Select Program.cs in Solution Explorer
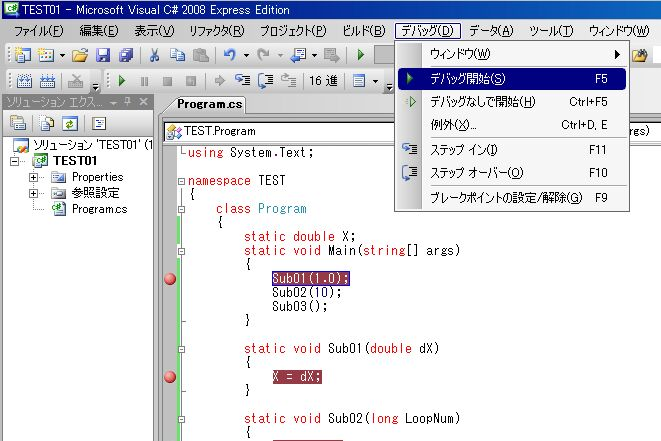661x441 pixels. [99, 209]
